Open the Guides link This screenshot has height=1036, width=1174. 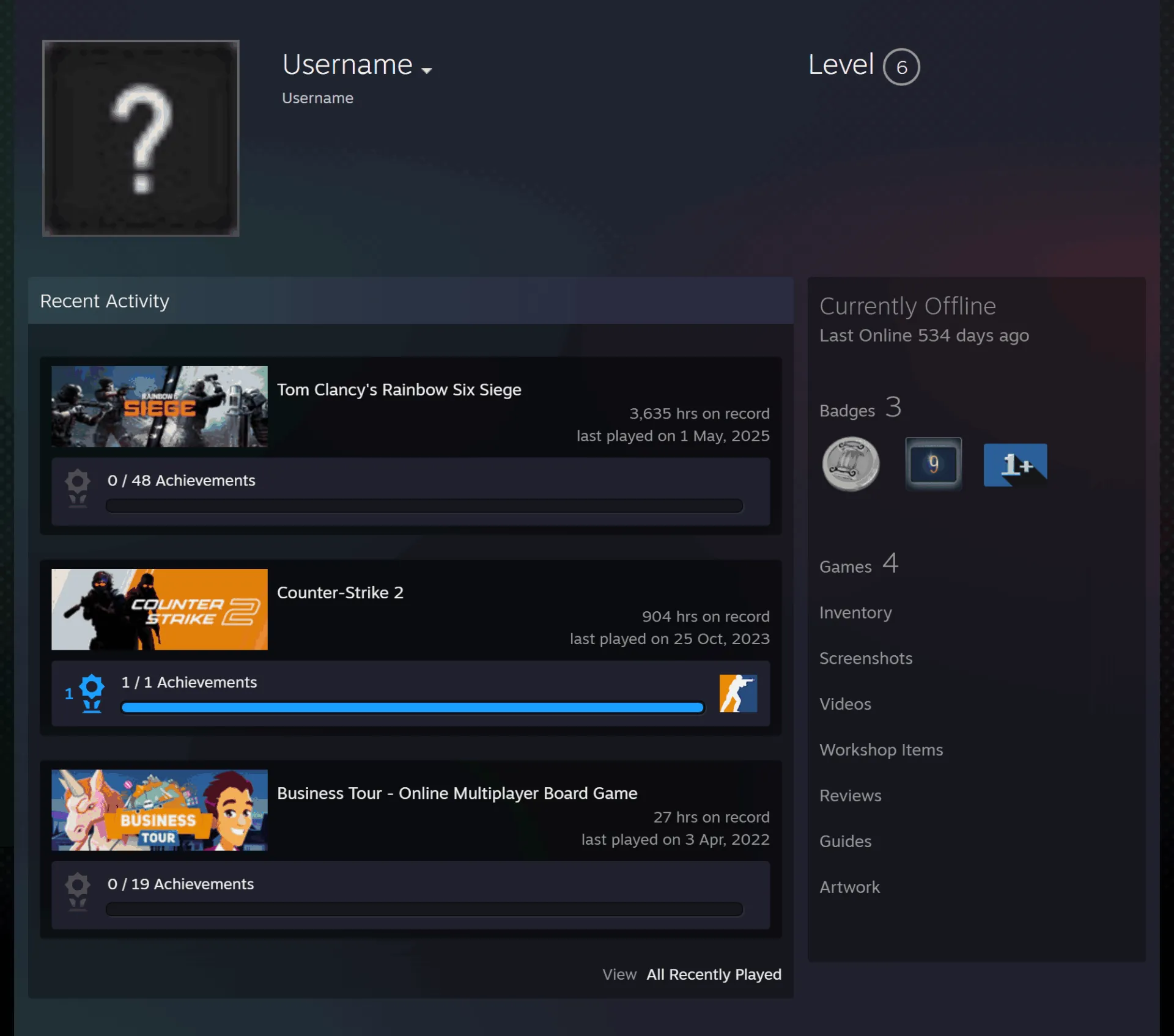(845, 842)
